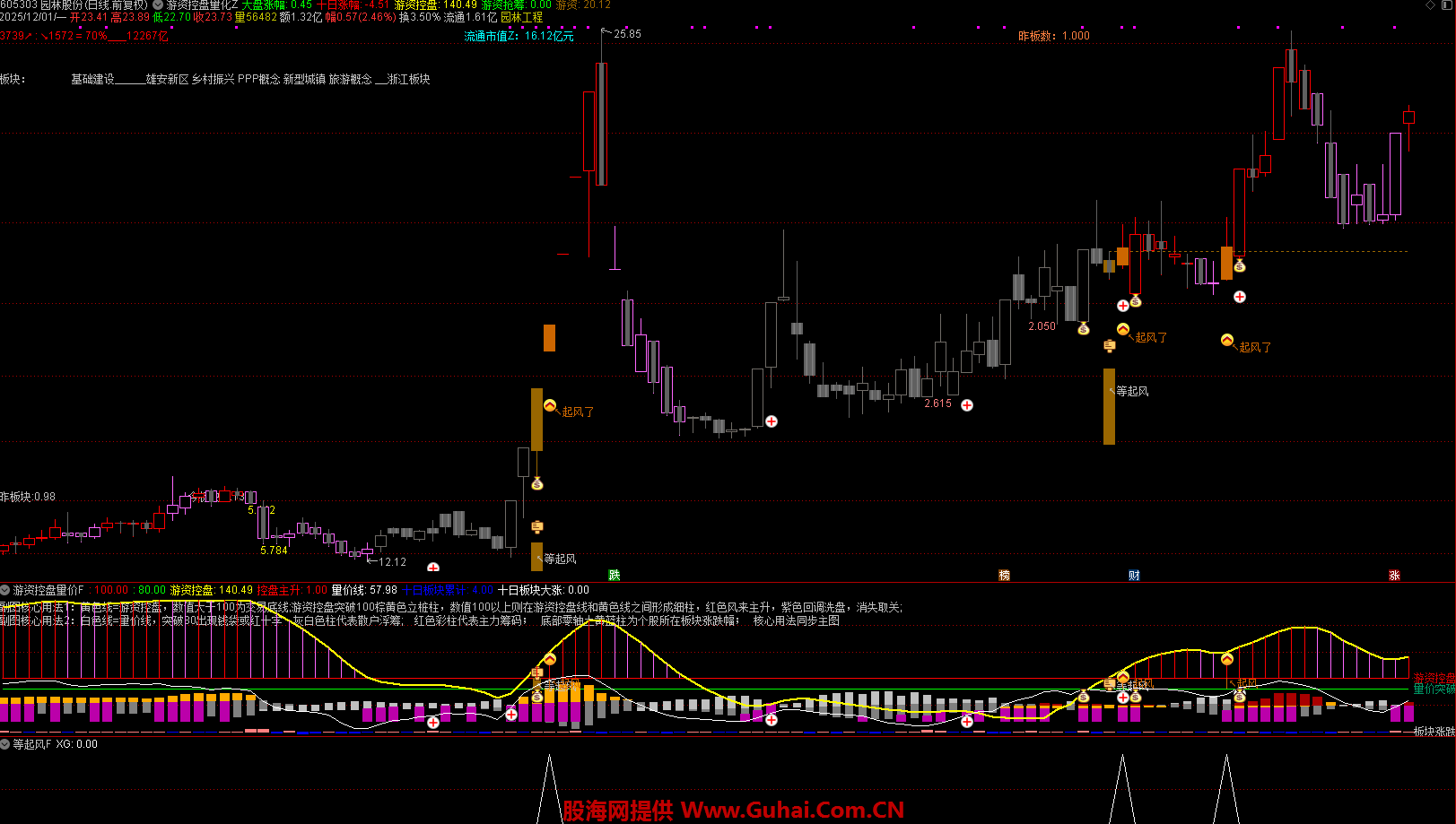The width and height of the screenshot is (1456, 824).
Task: Click the 园林工程 industry link
Action: click(521, 17)
